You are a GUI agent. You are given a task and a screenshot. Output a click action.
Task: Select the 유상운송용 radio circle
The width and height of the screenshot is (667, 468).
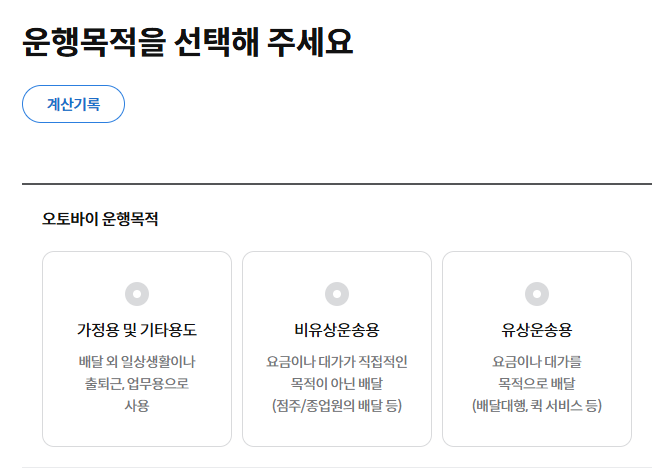pos(537,294)
